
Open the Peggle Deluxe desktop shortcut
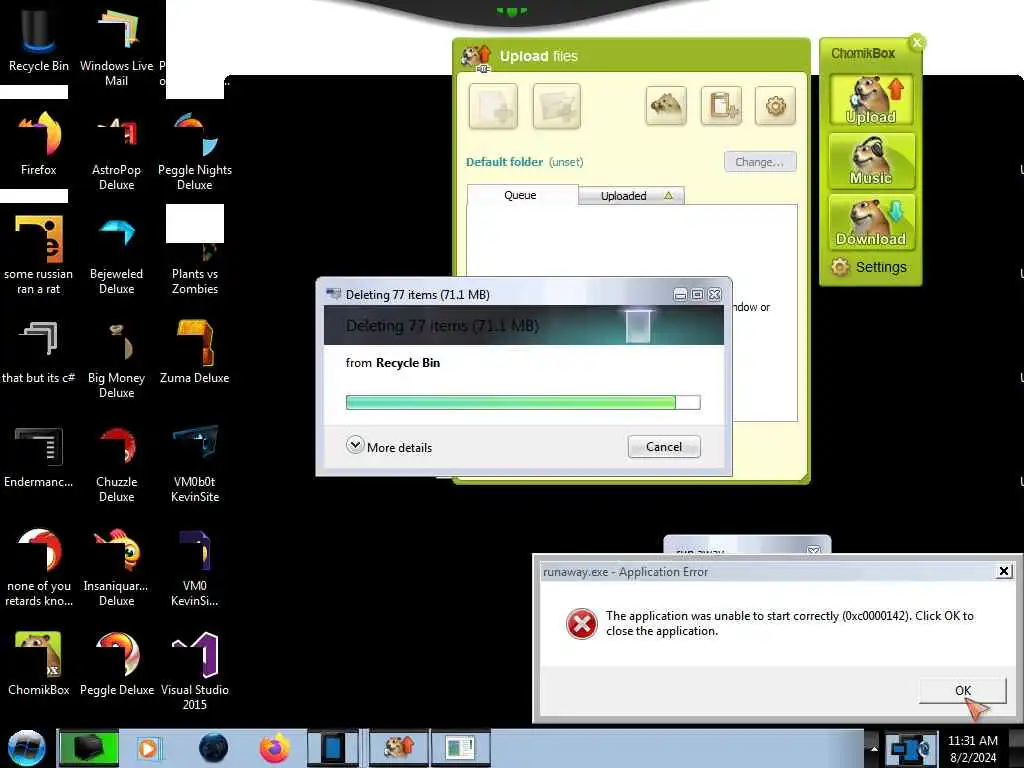click(116, 663)
